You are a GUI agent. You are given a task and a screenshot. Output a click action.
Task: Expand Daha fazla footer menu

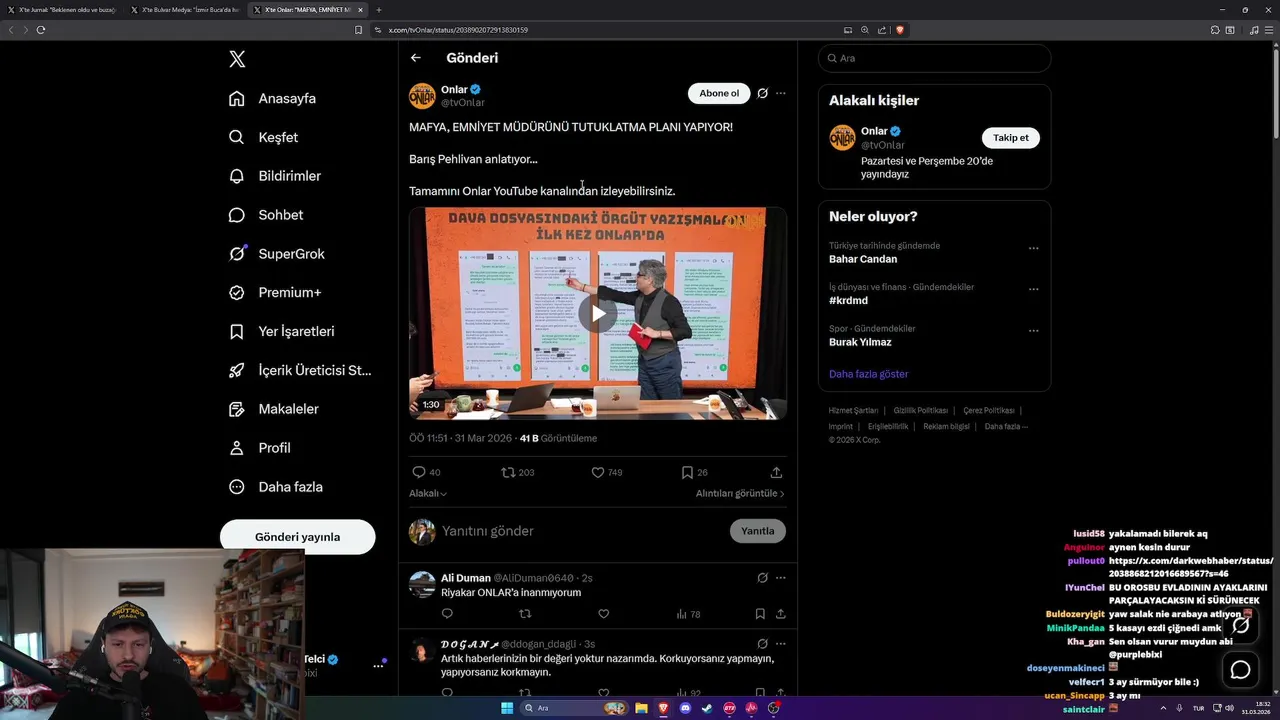coord(1006,427)
